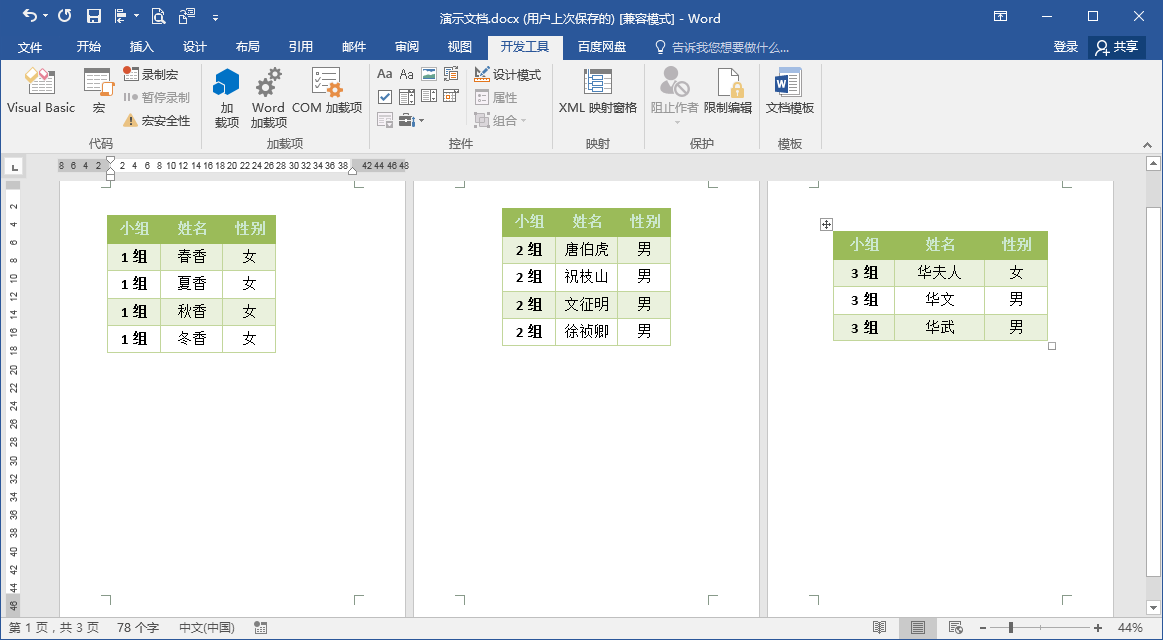Open the 文档模板 document template dialog

tap(789, 91)
